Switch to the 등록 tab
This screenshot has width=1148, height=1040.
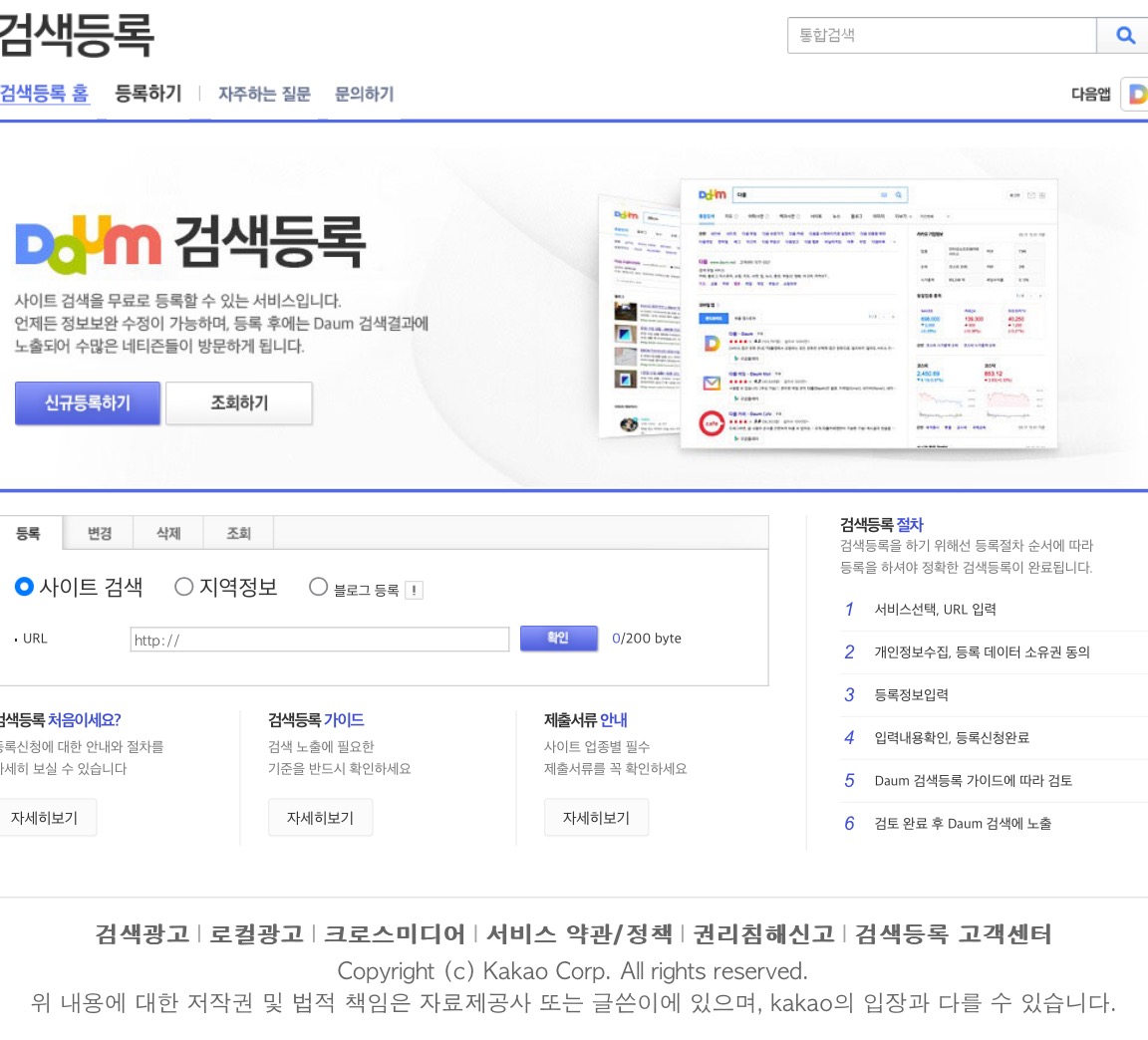(x=29, y=533)
